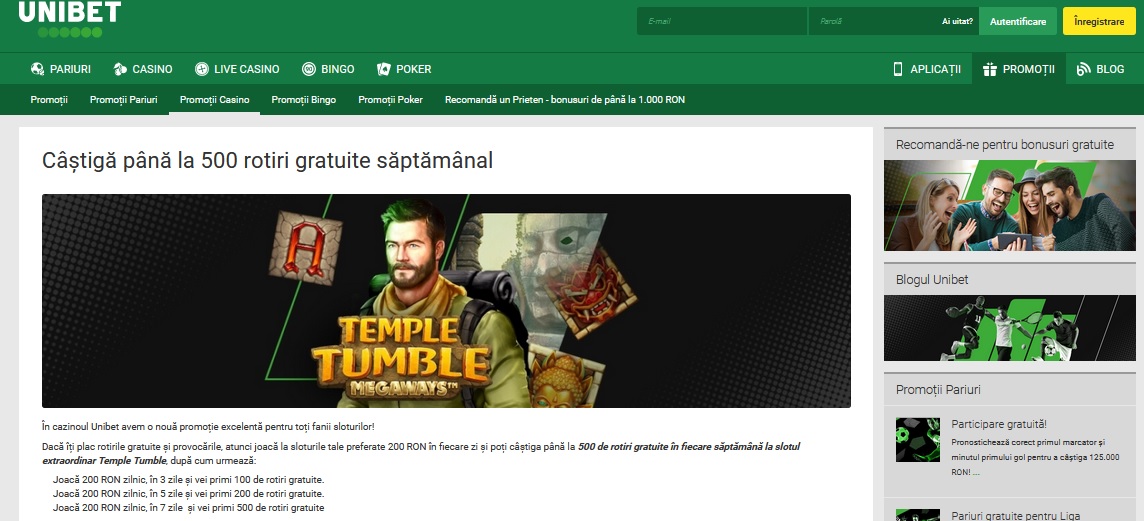
Task: Click the Live Casino roulette icon
Action: coord(202,69)
